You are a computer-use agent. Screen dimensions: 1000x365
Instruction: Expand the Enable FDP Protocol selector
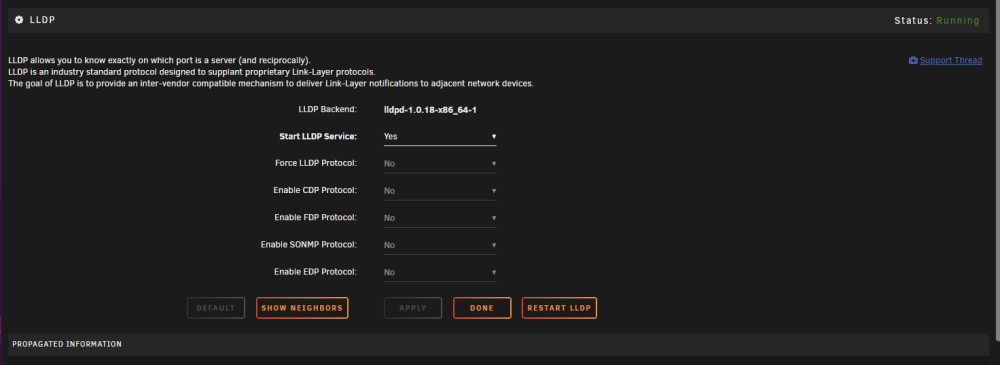coord(439,218)
